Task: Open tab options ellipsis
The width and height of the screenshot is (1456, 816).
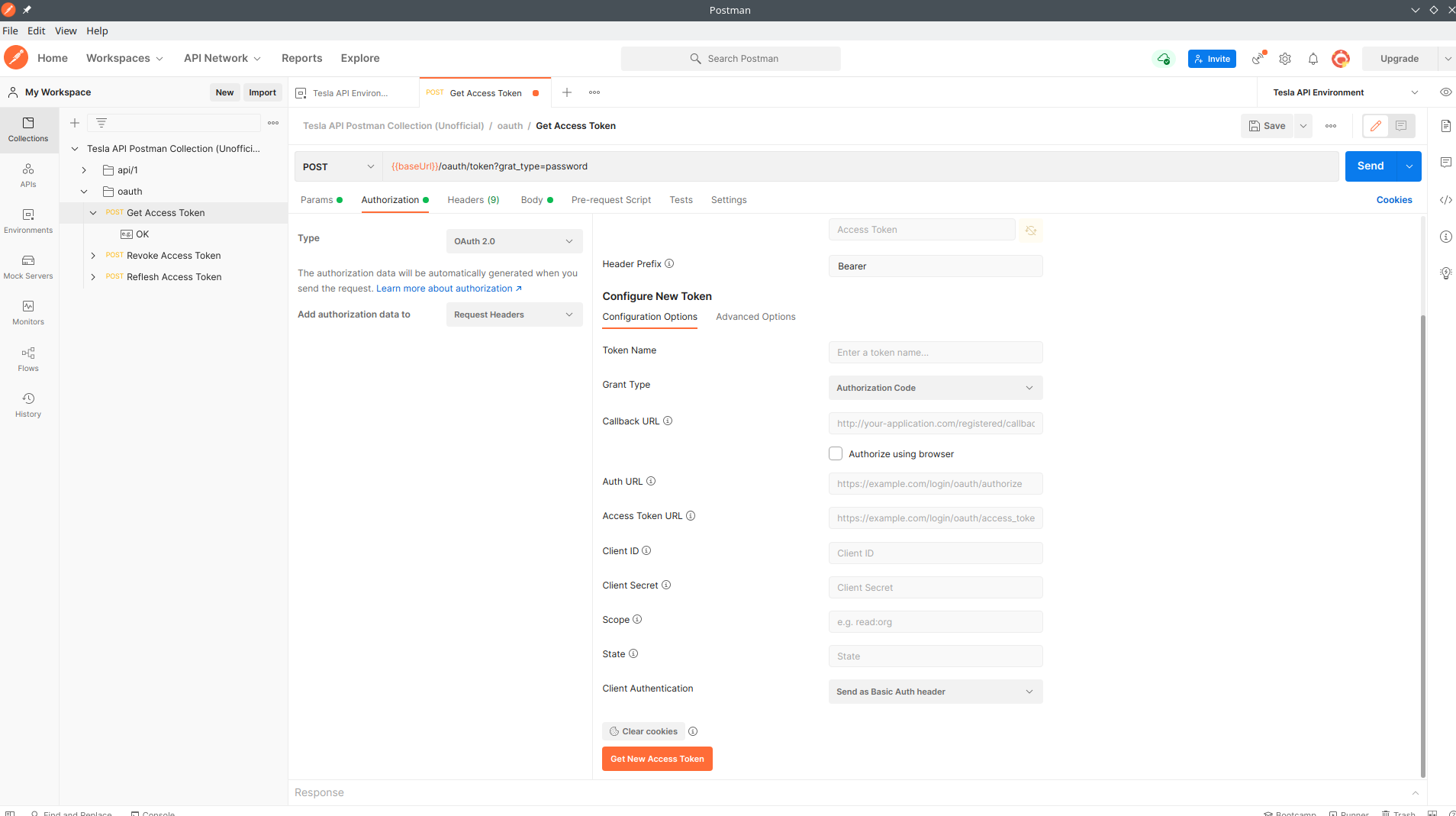Action: tap(594, 92)
